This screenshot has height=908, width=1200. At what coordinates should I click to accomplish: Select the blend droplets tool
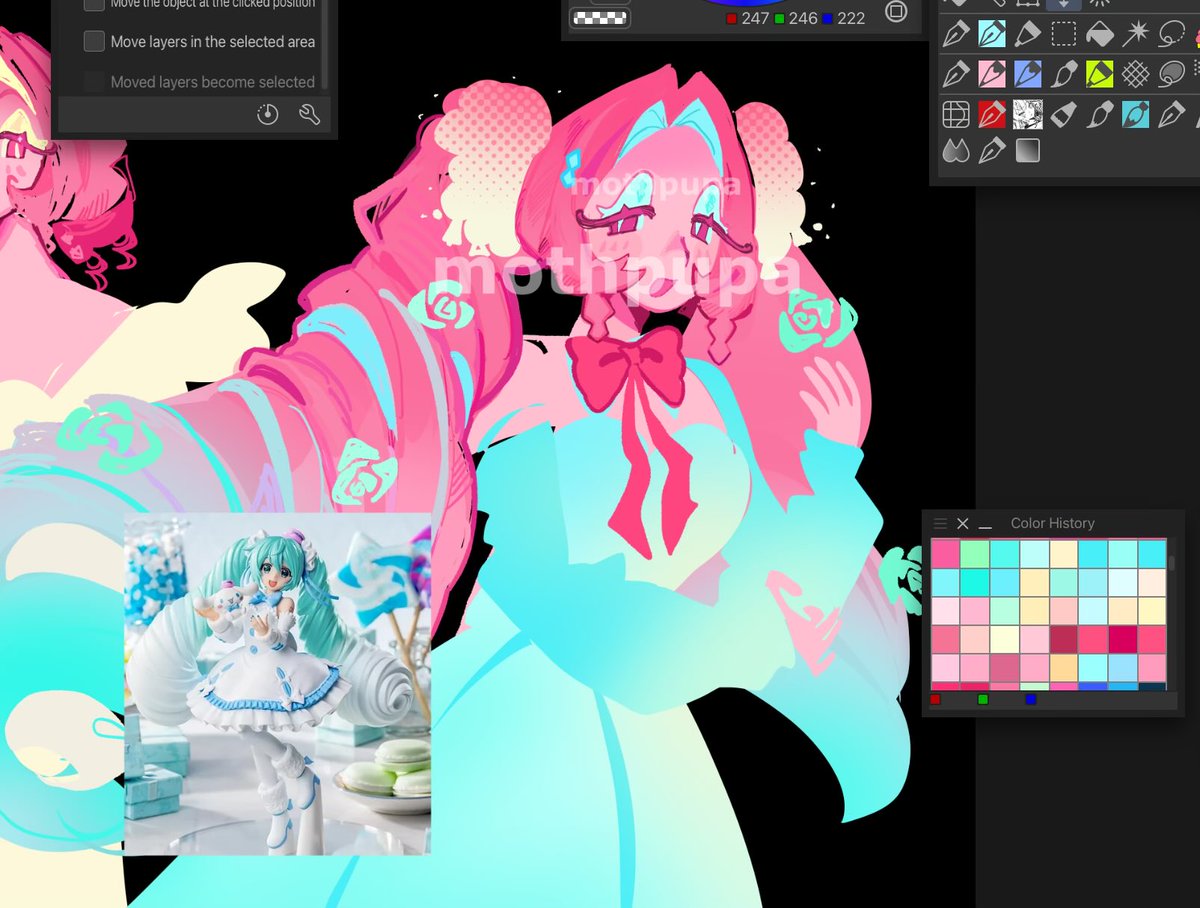click(956, 151)
